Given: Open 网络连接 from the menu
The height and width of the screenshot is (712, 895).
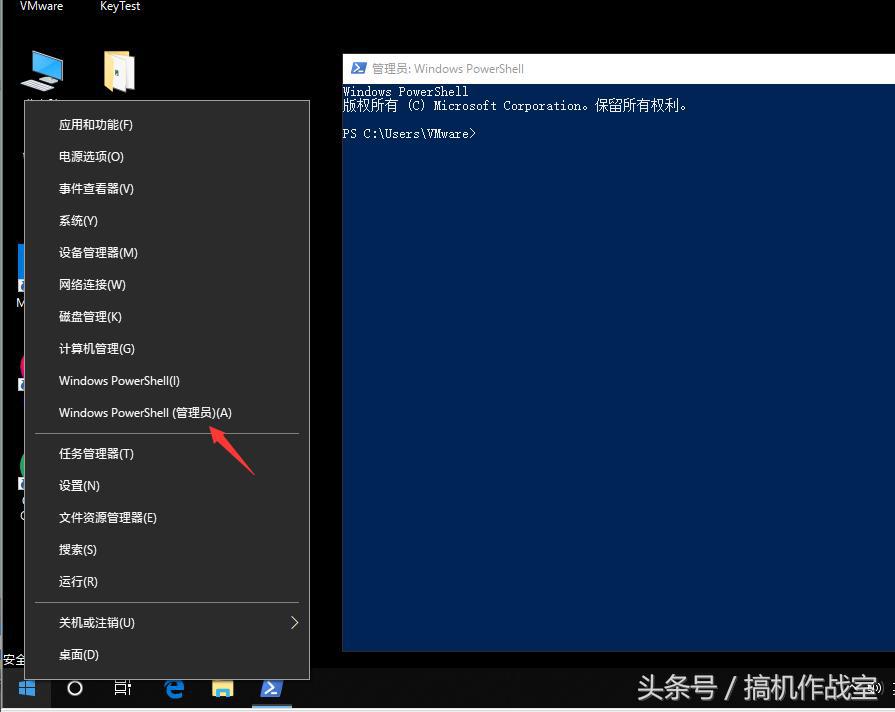Looking at the screenshot, I should pos(92,284).
